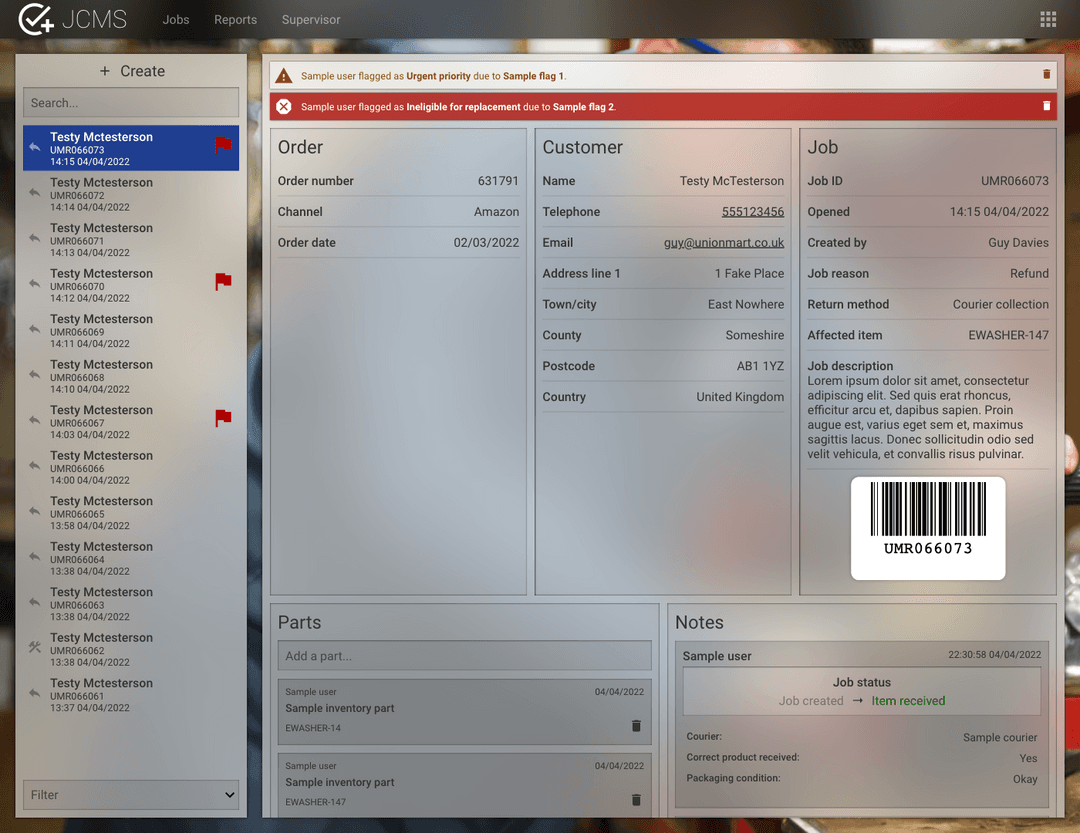Click the Packaging condition value Okay
This screenshot has height=833, width=1080.
(1025, 779)
